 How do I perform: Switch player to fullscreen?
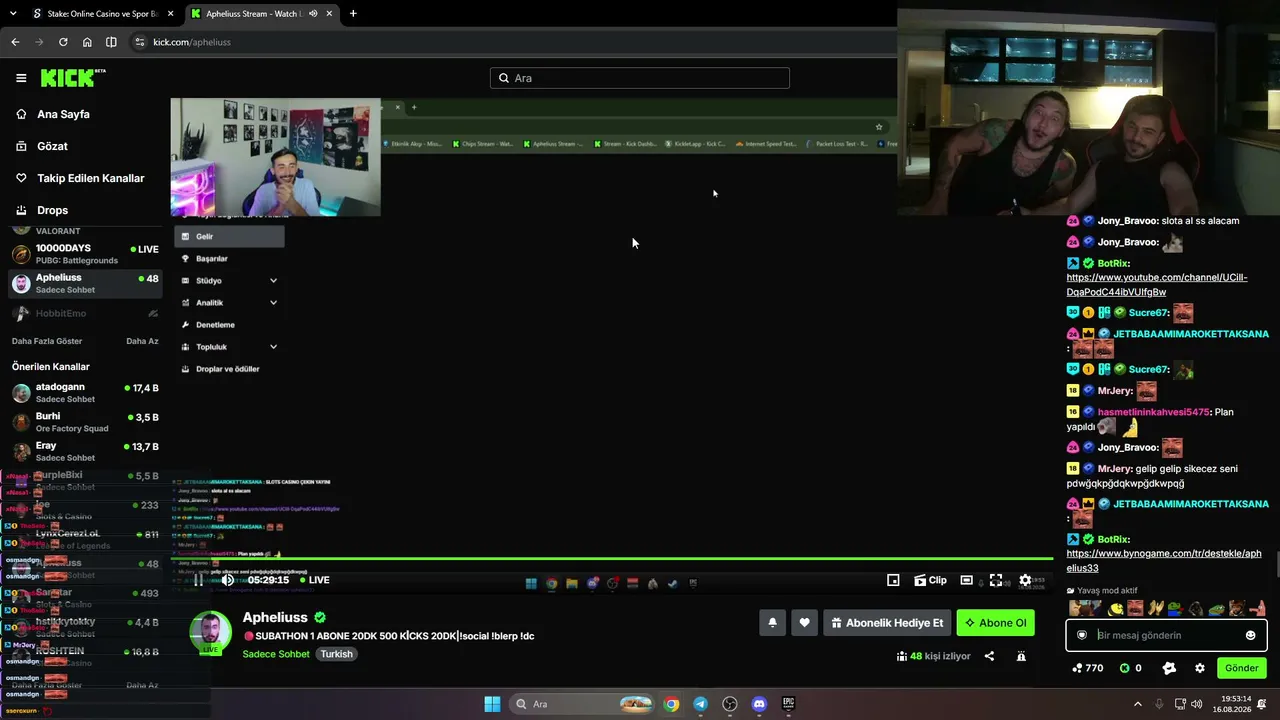tap(996, 580)
